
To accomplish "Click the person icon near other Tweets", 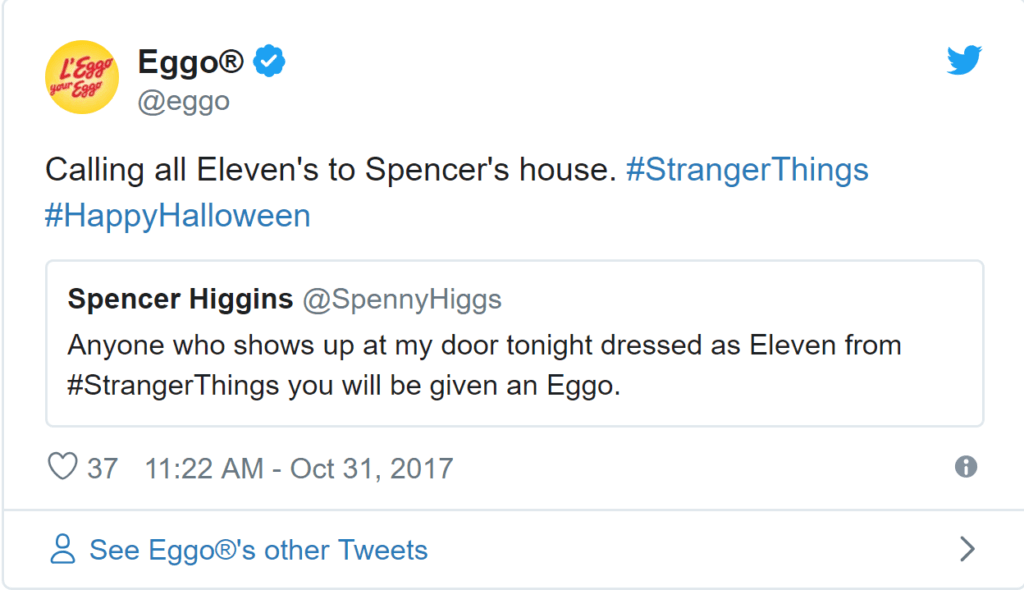I will click(63, 549).
